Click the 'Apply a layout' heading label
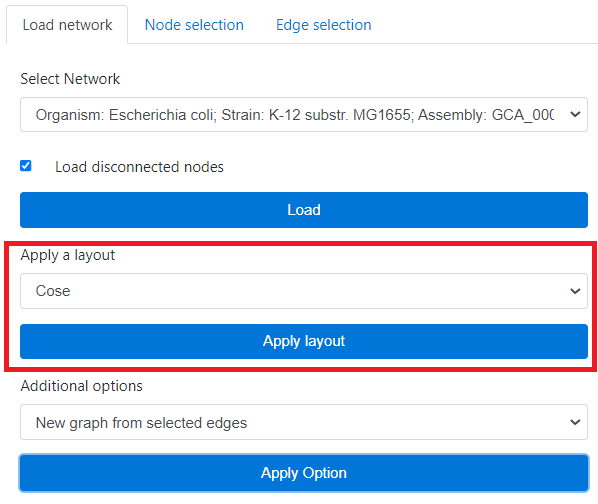 (68, 255)
